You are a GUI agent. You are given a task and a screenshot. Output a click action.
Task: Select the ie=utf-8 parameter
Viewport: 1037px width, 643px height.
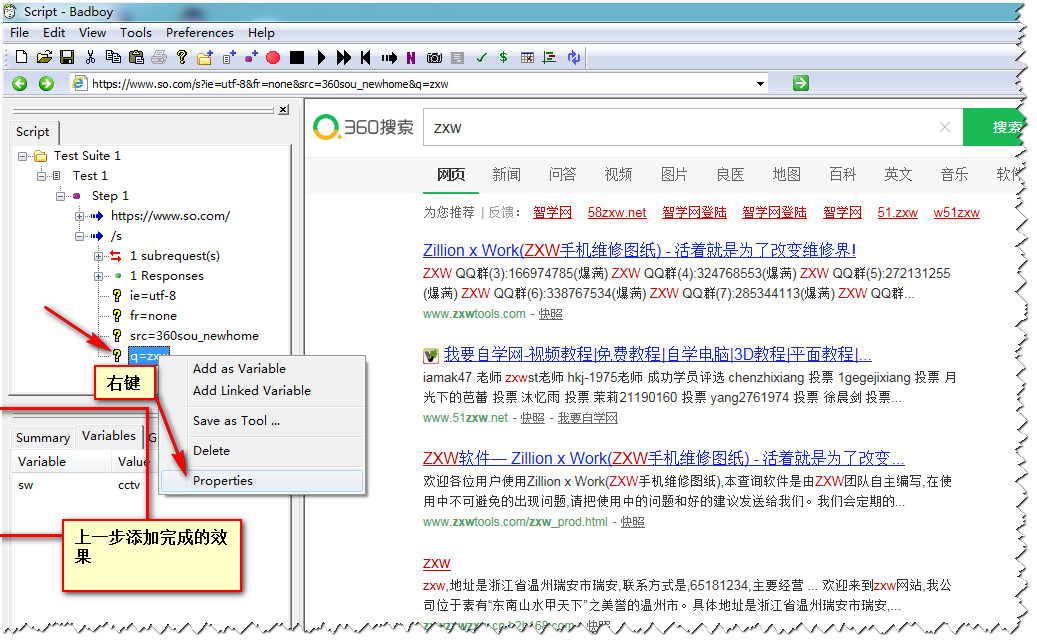(153, 296)
